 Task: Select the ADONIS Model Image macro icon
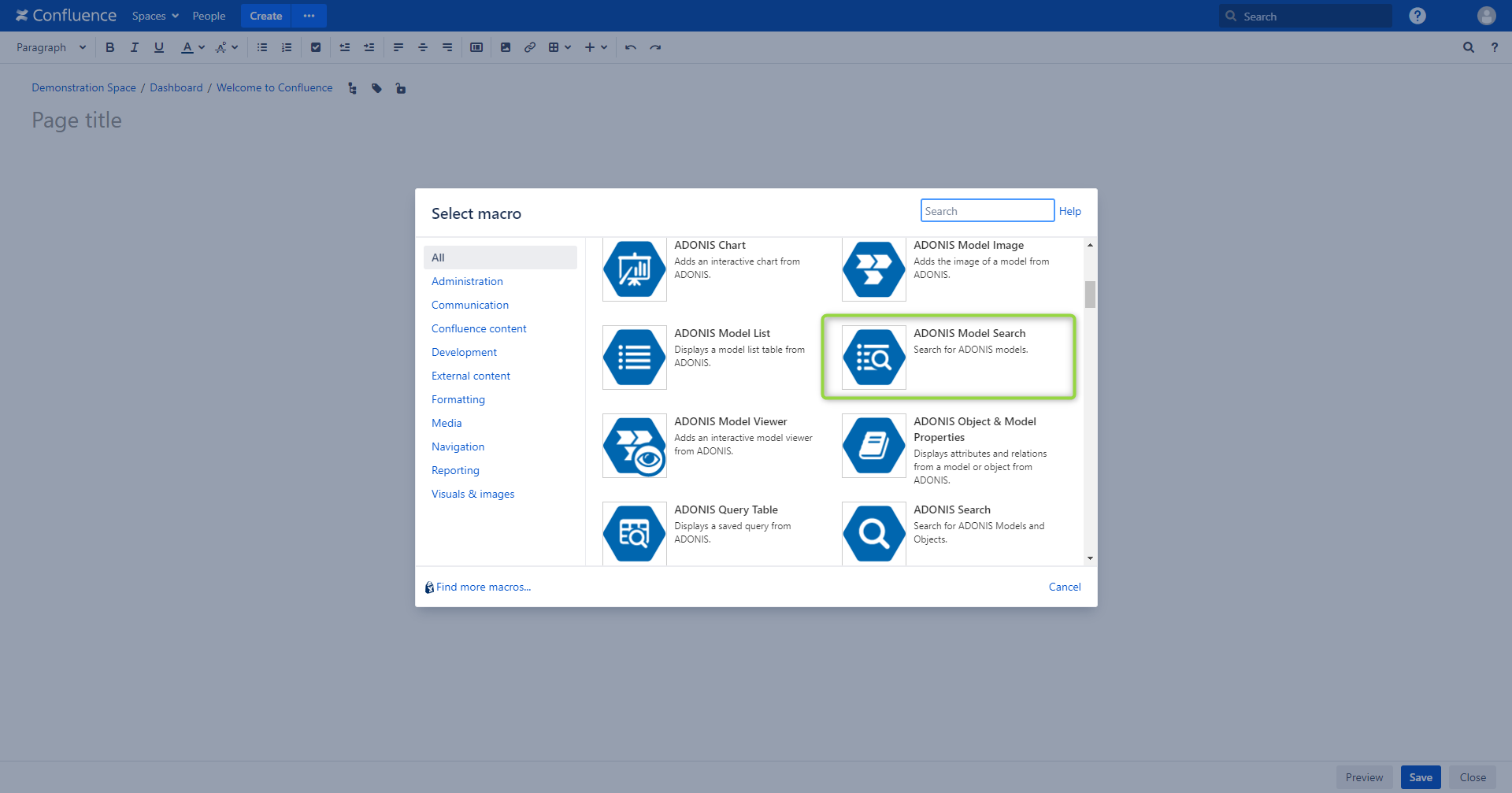(874, 270)
